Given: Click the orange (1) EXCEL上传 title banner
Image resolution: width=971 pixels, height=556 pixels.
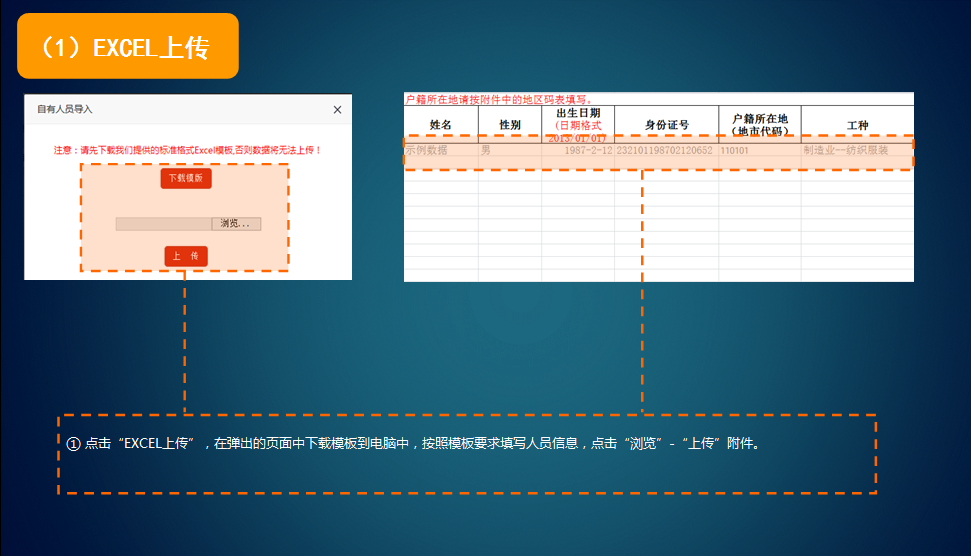Looking at the screenshot, I should pos(128,46).
